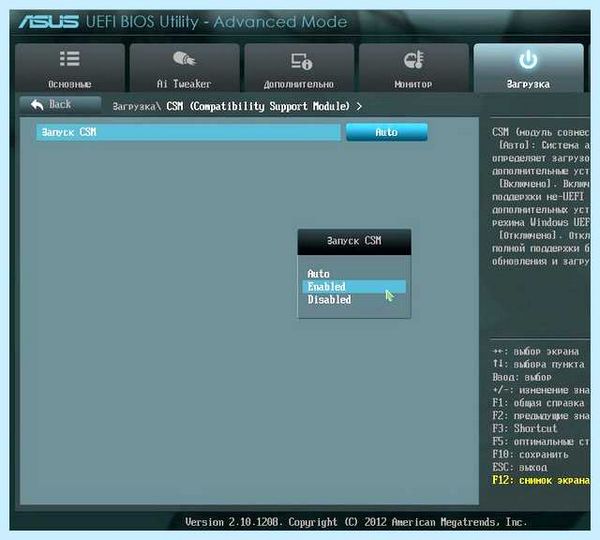Image resolution: width=600 pixels, height=540 pixels.
Task: Select the Монитор thermometer icon
Action: 414,60
